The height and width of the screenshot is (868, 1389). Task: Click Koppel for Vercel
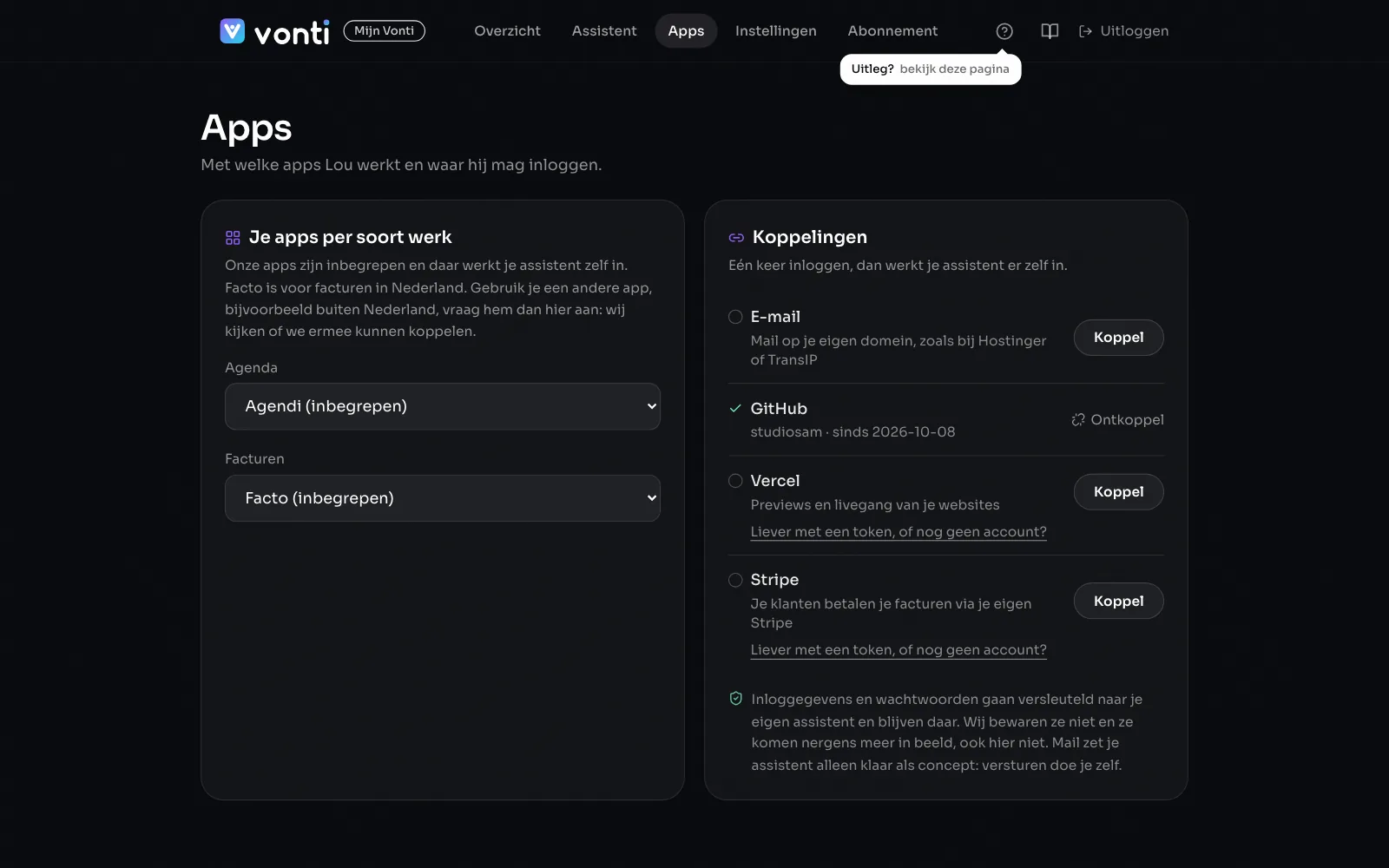[x=1118, y=492]
